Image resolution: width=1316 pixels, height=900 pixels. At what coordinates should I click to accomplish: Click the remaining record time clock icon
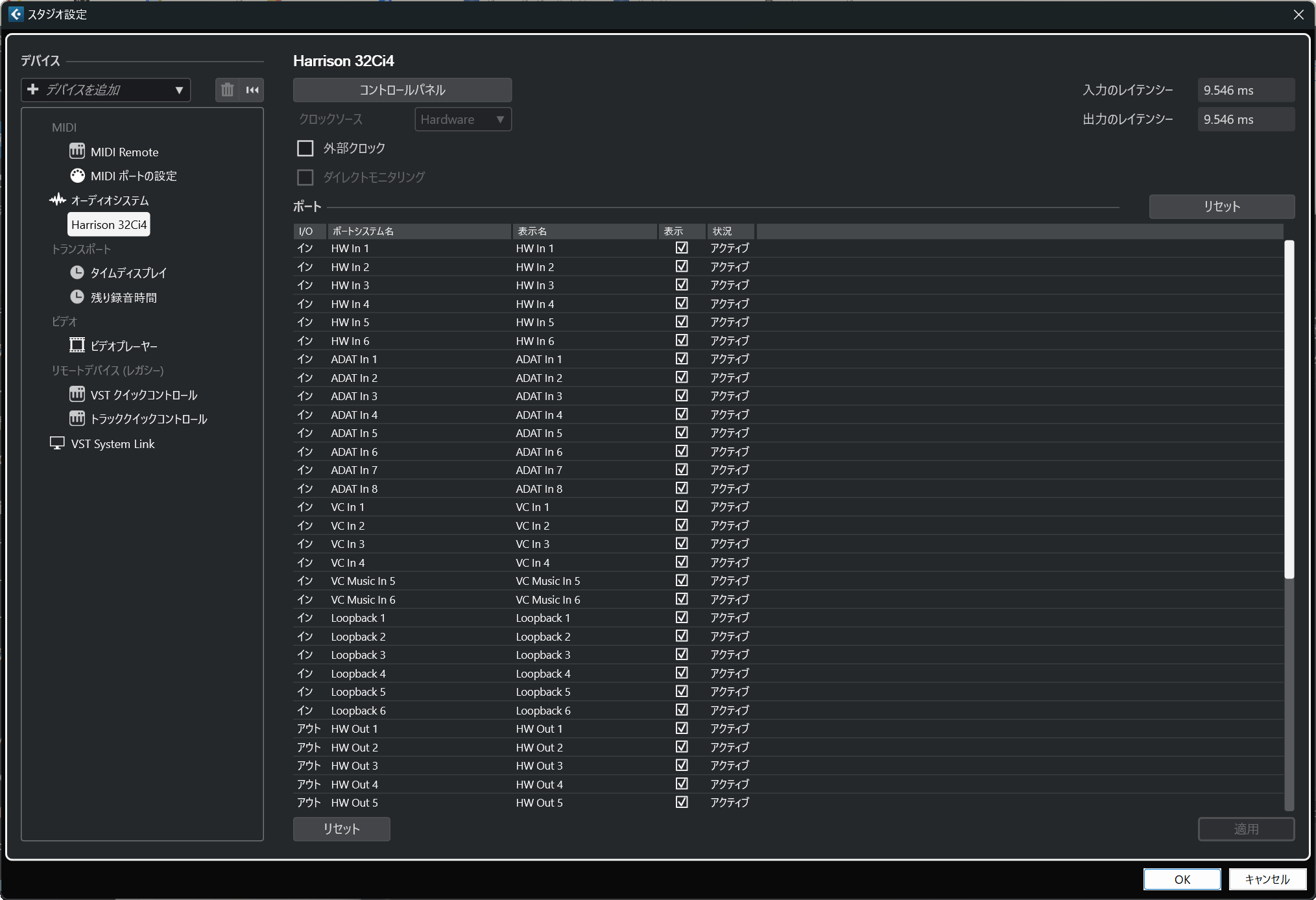pyautogui.click(x=77, y=297)
